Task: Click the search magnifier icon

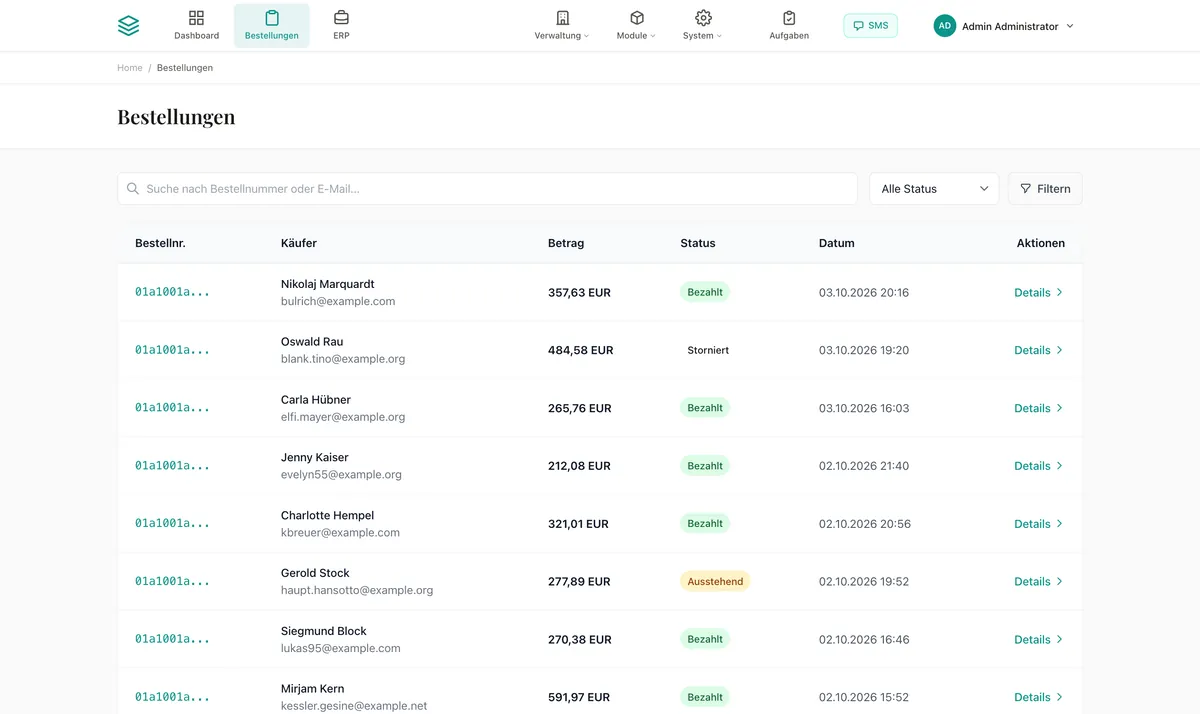Action: coord(133,189)
